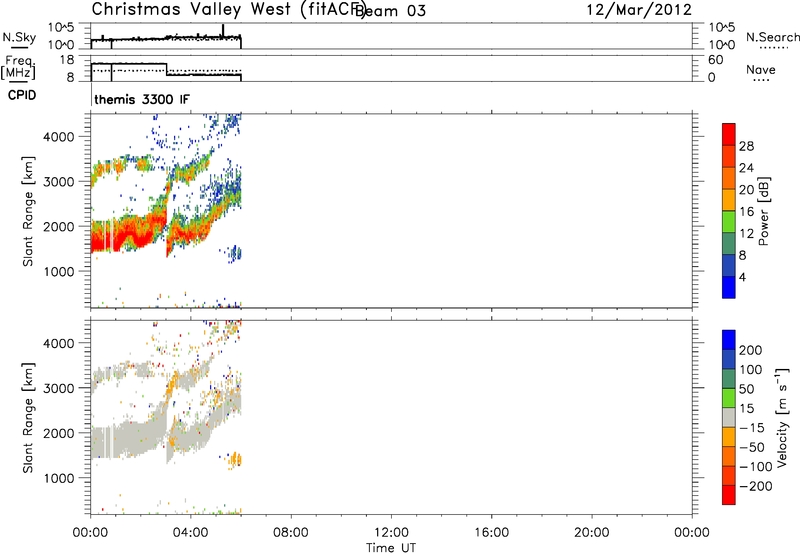
Task: Click the '1000' tick on velocity panel
Action: [x=59, y=479]
